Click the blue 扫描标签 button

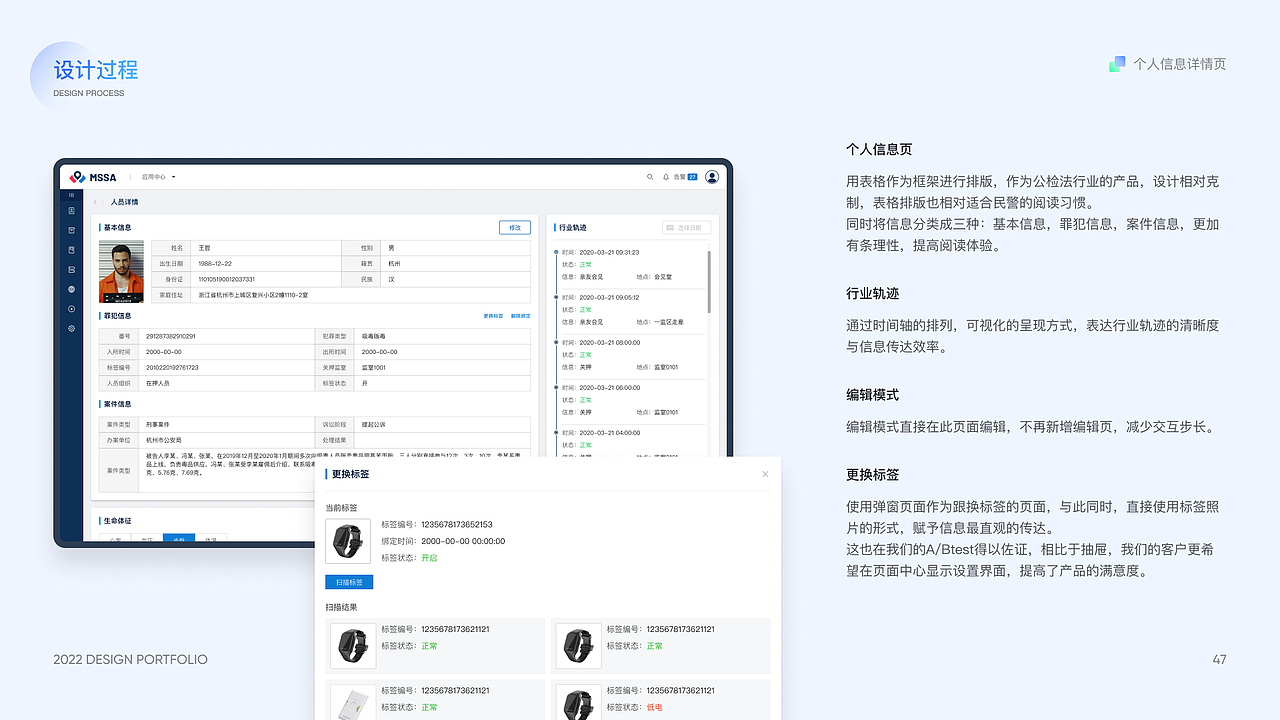(349, 581)
